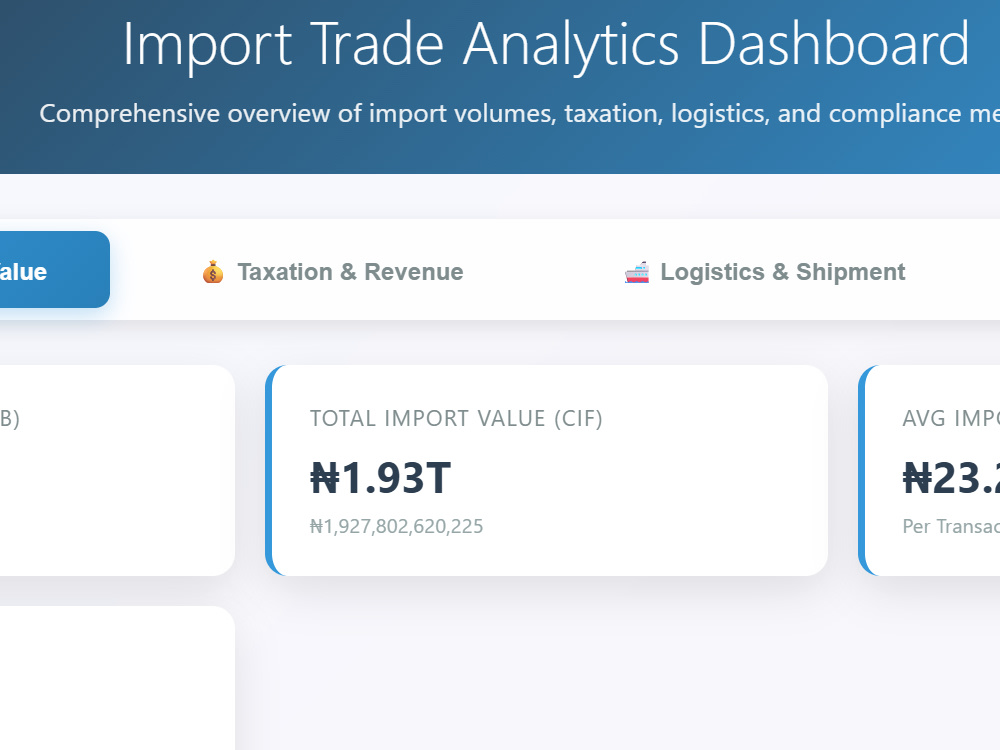This screenshot has height=750, width=1000.
Task: Click the blue gradient header banner background
Action: click(x=500, y=153)
